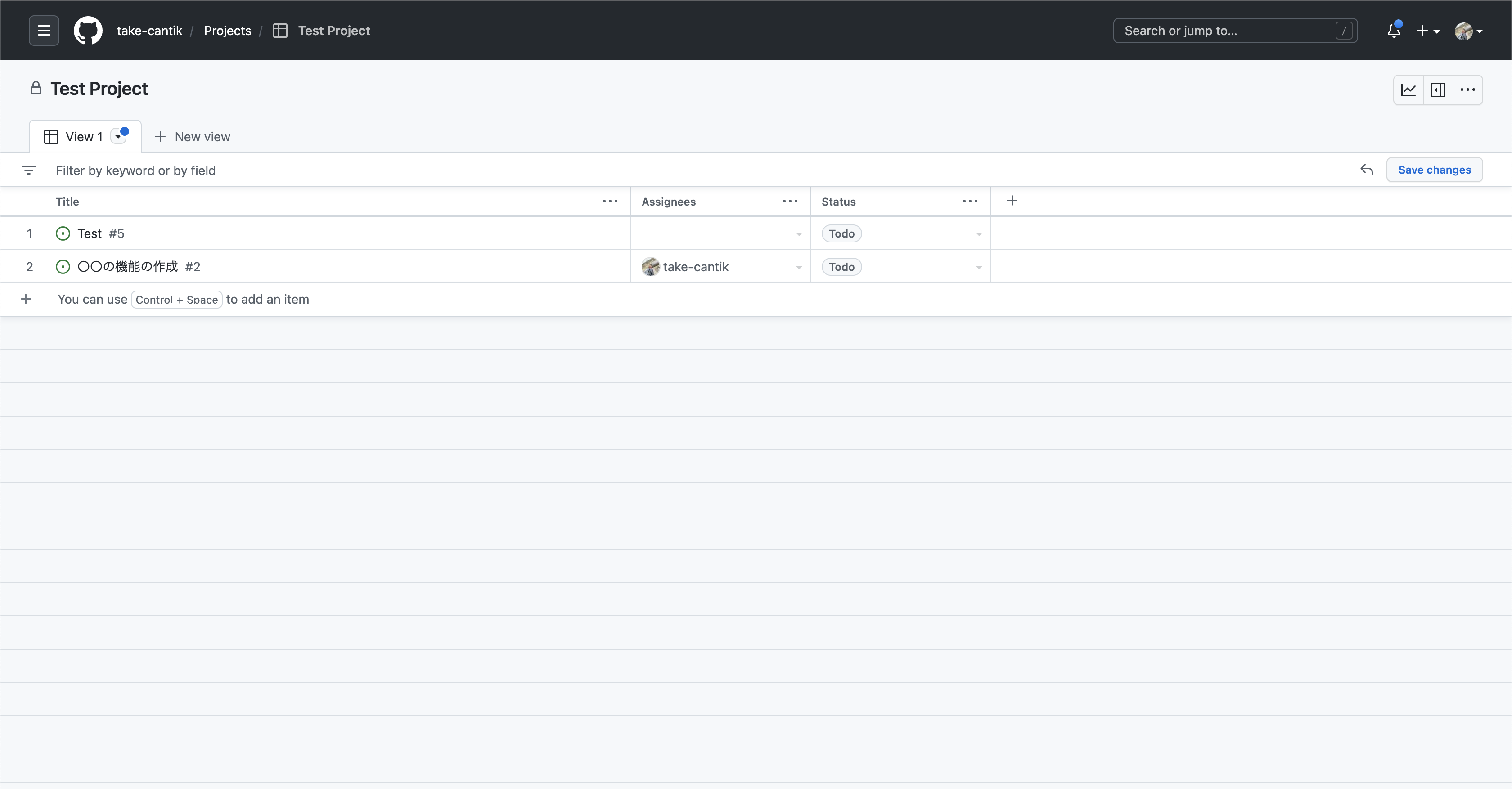The image size is (1512, 789).
Task: Open the project three-dots options menu
Action: pos(1467,90)
